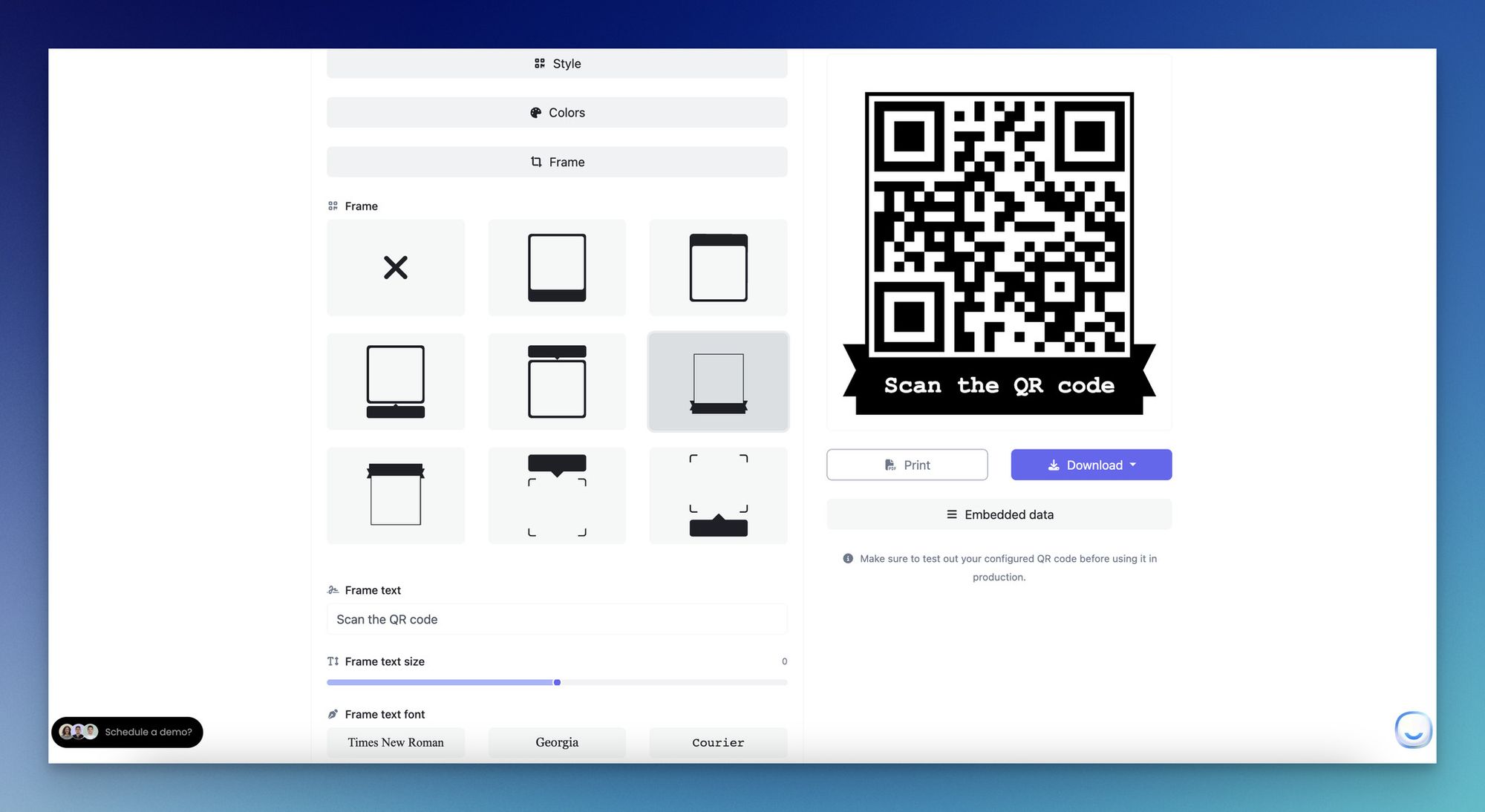Viewport: 1485px width, 812px height.
Task: Pick the top ribbon banner frame
Action: tap(396, 495)
